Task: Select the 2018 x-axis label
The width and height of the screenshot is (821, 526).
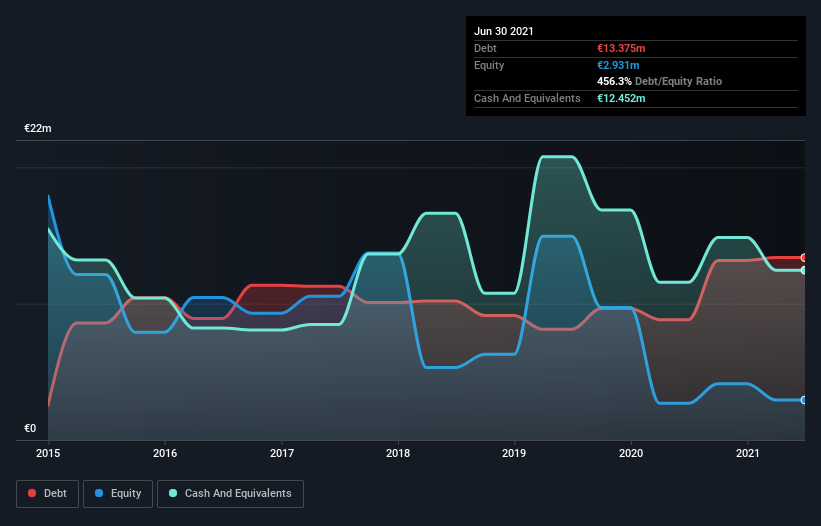Action: click(398, 453)
